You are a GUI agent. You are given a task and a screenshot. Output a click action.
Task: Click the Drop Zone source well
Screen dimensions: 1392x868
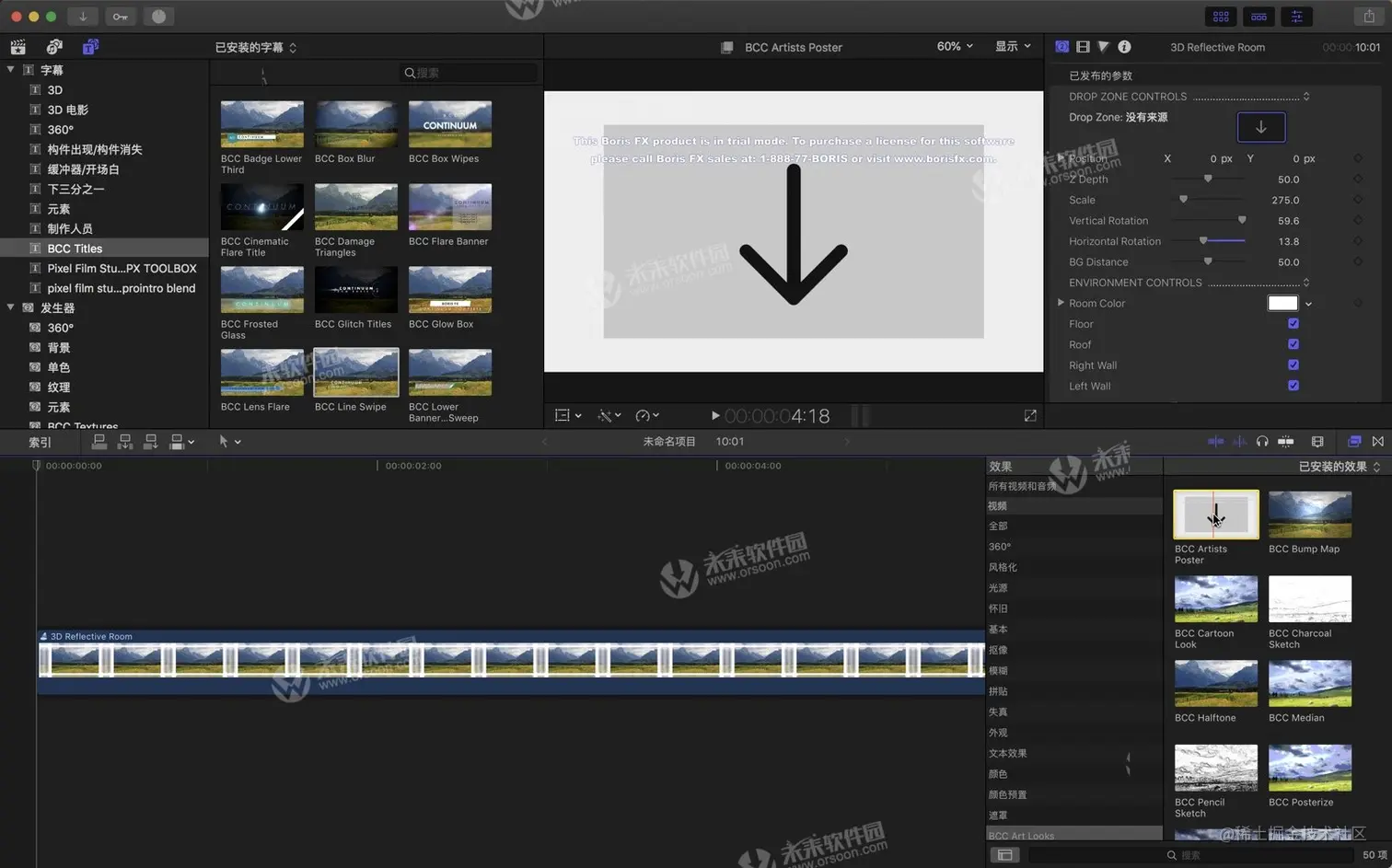tap(1260, 127)
